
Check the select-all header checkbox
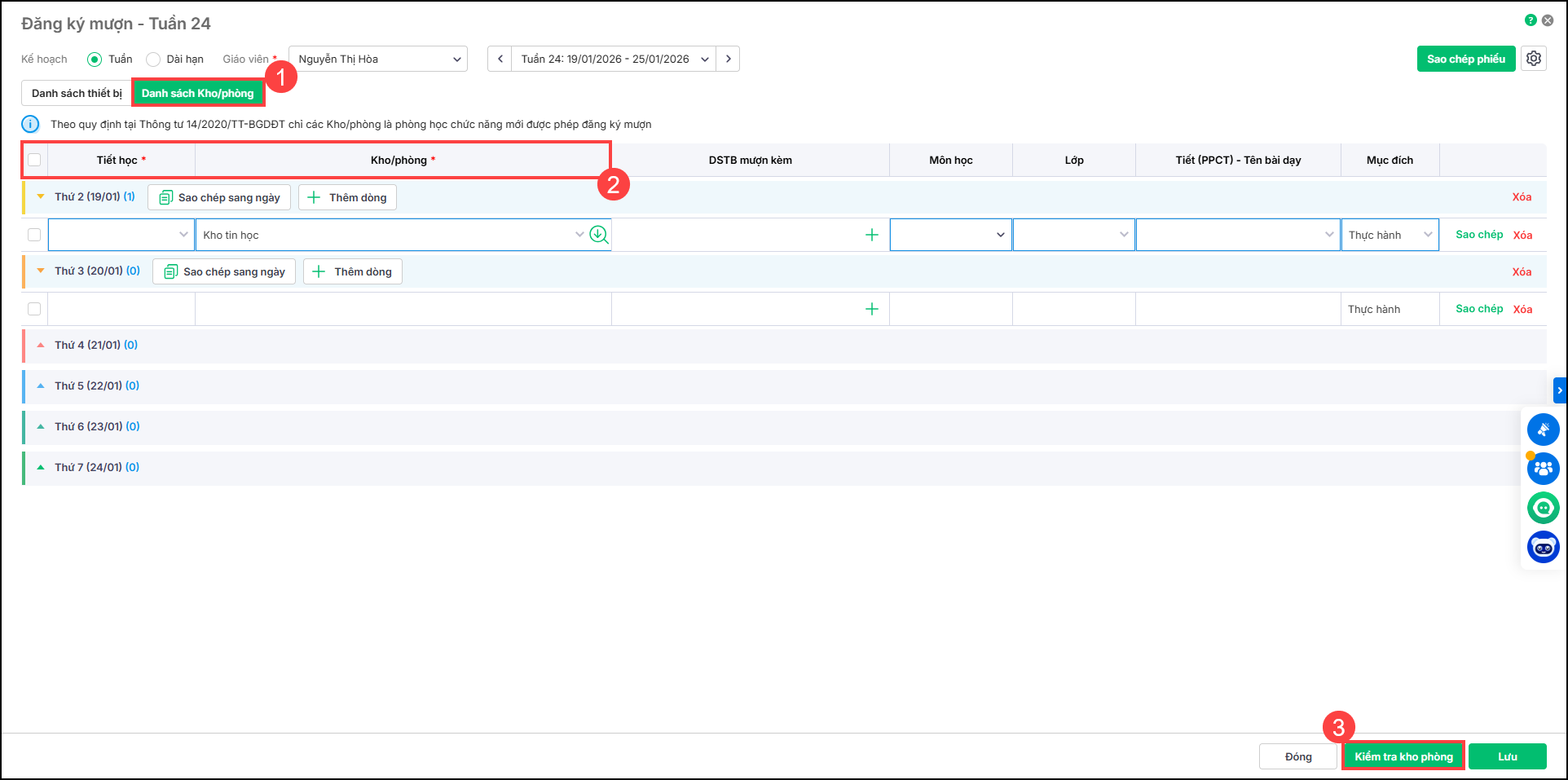pyautogui.click(x=34, y=160)
